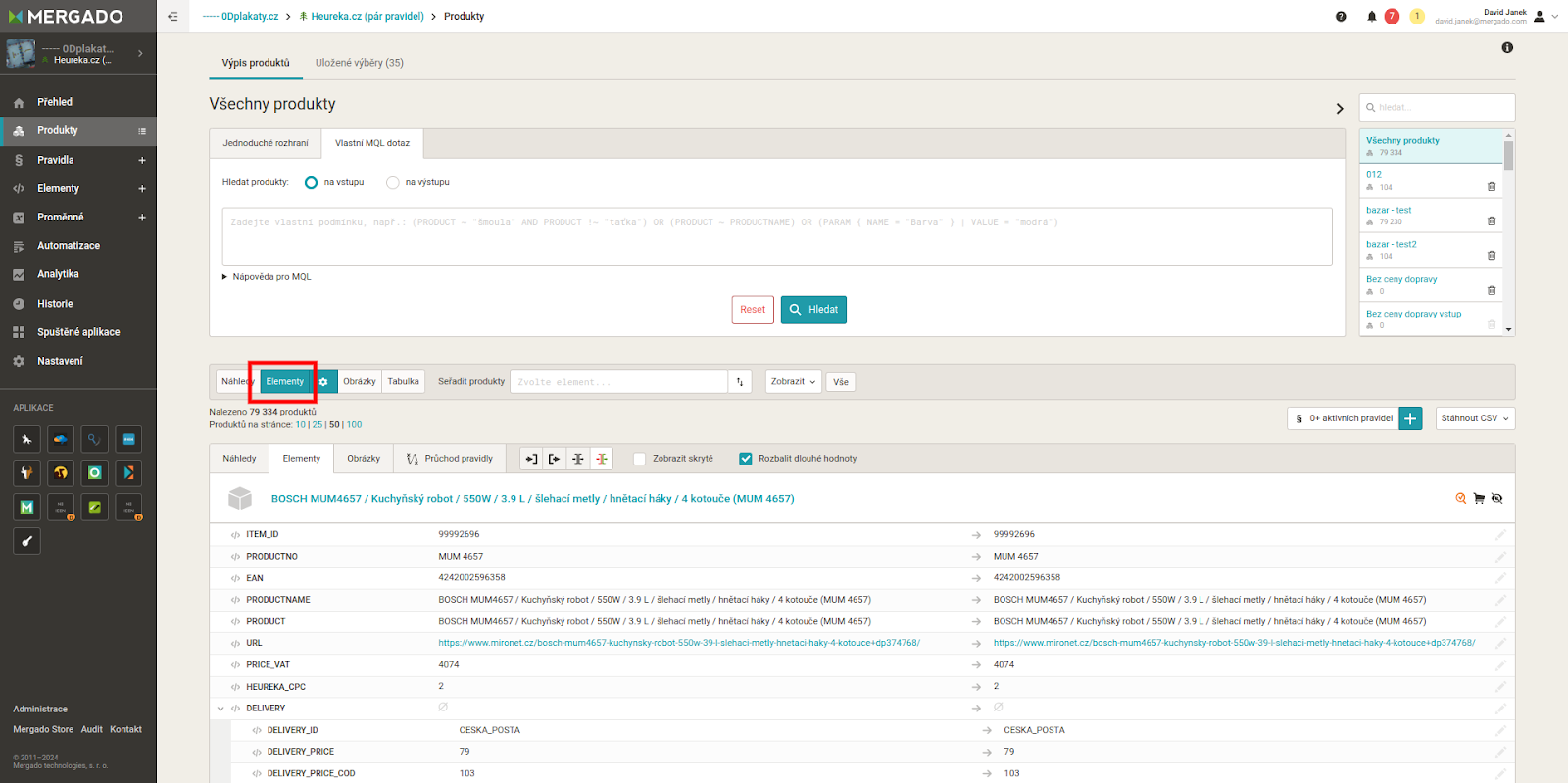1568x783 pixels.
Task: Open the page info icon
Action: pos(1507,47)
